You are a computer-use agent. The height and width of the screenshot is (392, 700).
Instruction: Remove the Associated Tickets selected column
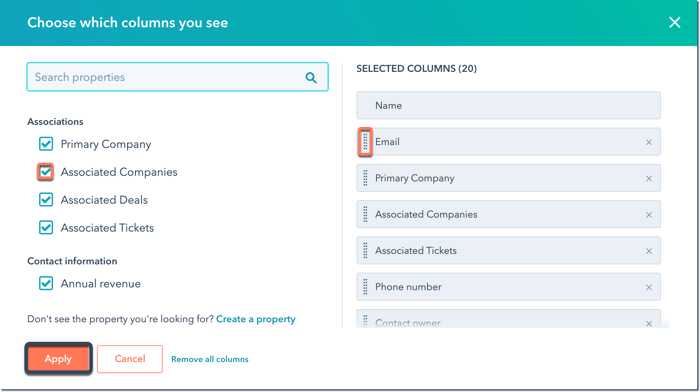coord(649,251)
